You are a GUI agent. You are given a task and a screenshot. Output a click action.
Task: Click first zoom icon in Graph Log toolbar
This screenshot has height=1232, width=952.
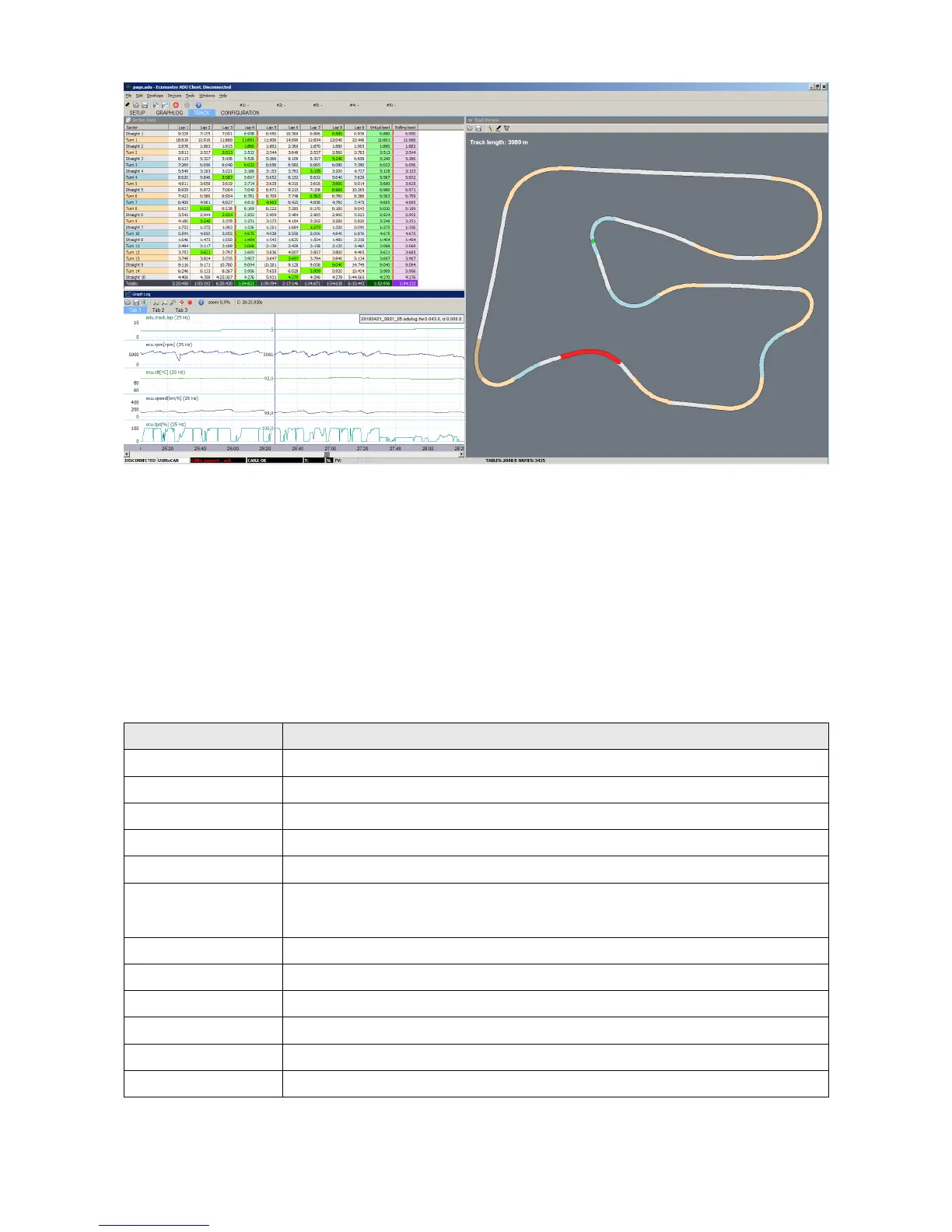156,303
